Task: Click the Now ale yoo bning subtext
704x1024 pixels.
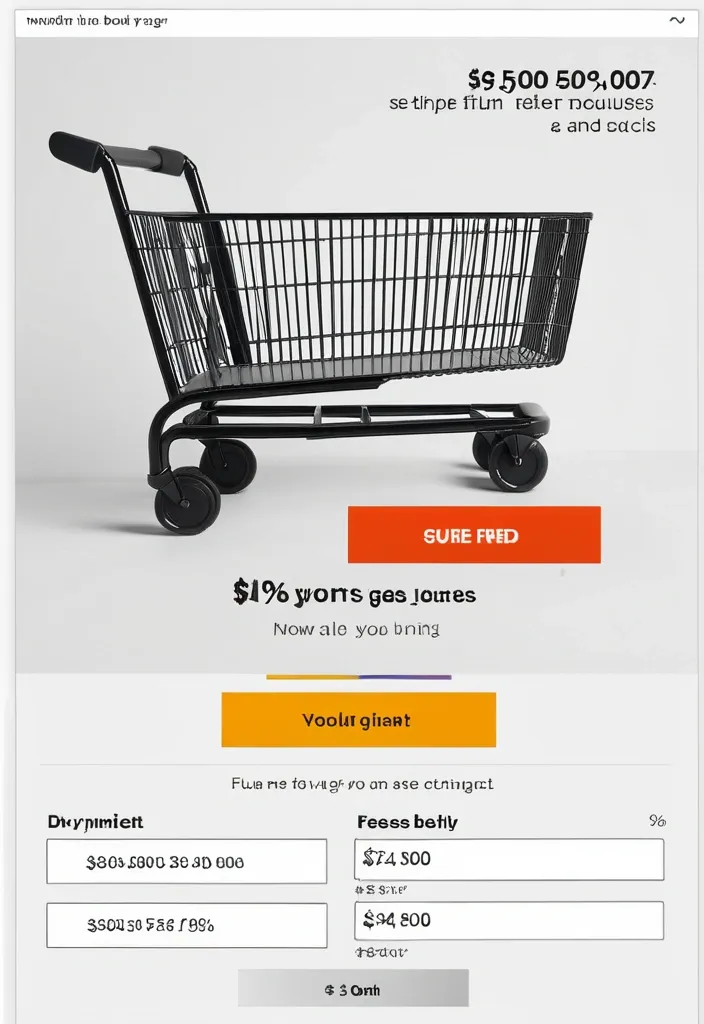Action: click(356, 630)
